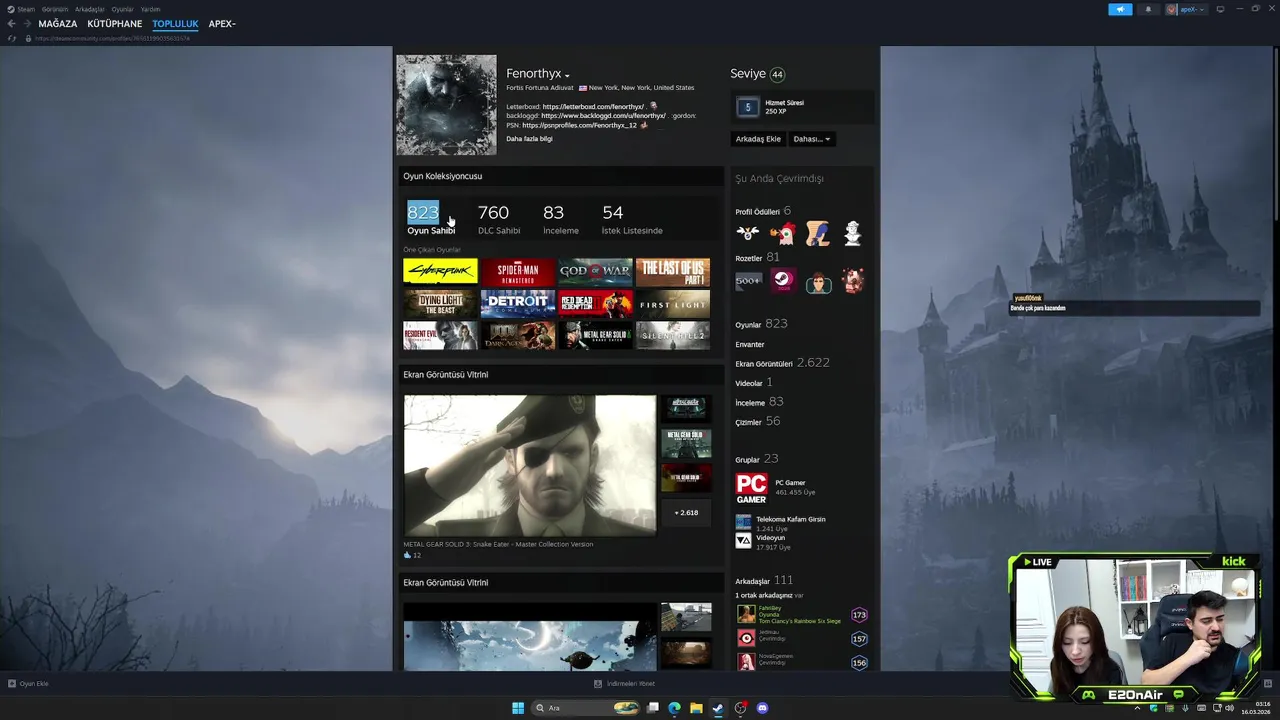Open Discord from the taskbar
Viewport: 1280px width, 720px height.
[x=762, y=708]
